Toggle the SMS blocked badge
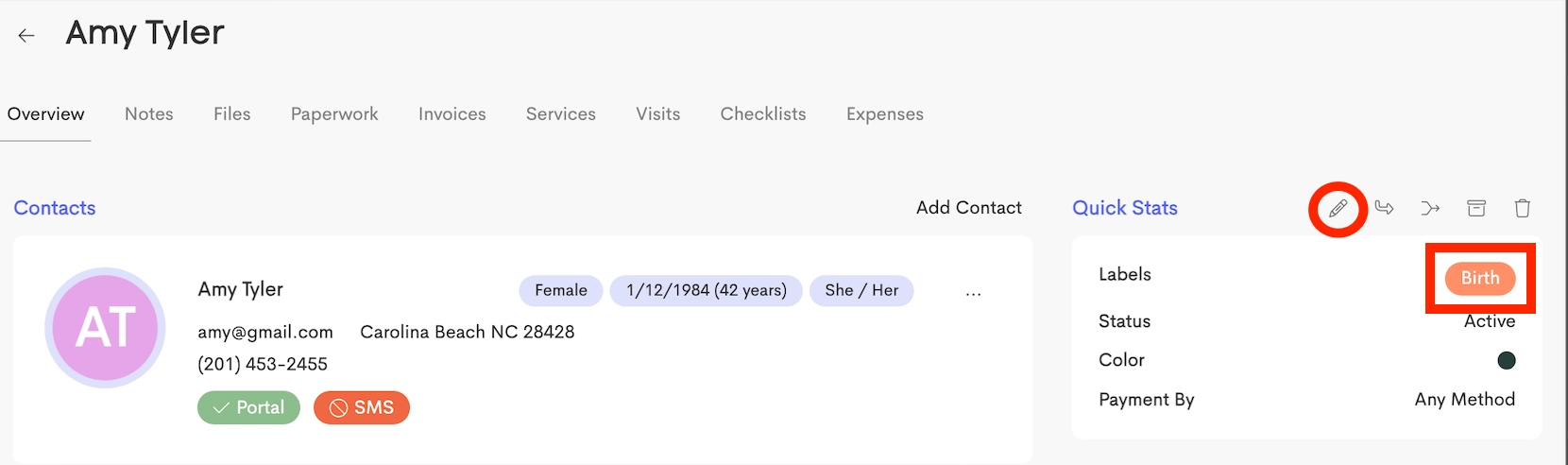This screenshot has width=1568, height=465. coord(362,407)
